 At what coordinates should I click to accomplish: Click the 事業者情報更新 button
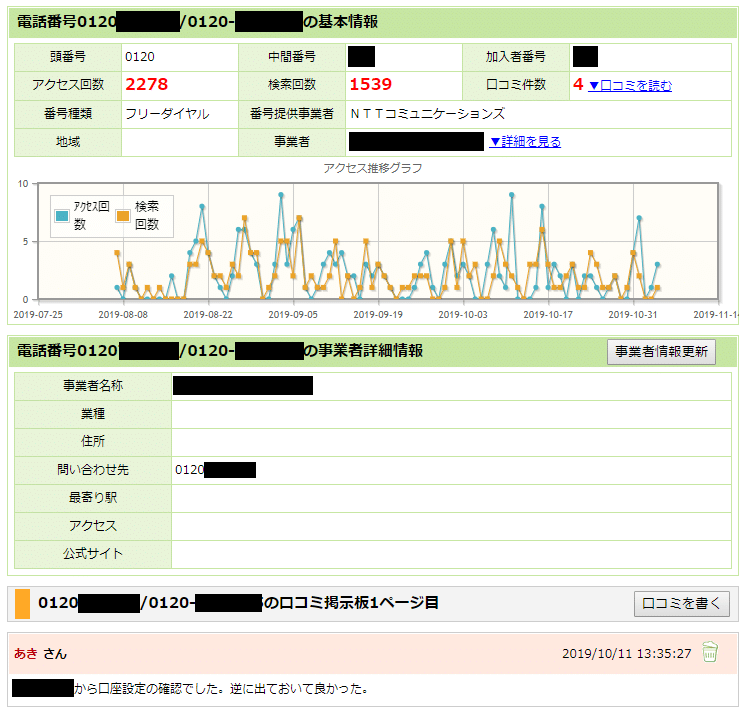tap(661, 352)
